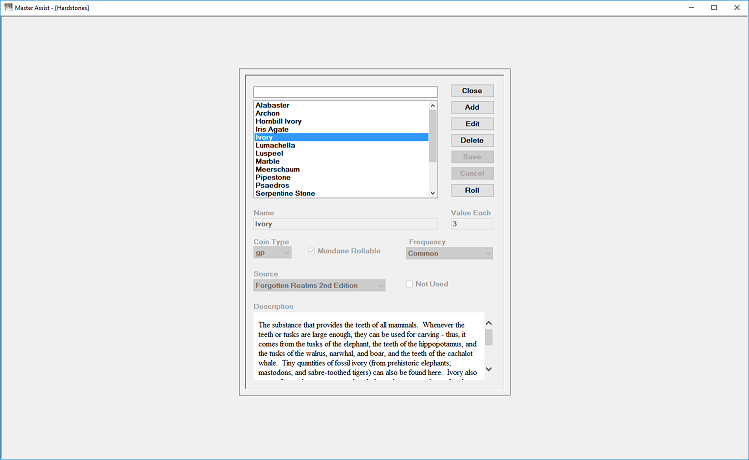749x460 pixels.
Task: Click the Master Assist app icon in title bar
Action: pos(8,7)
